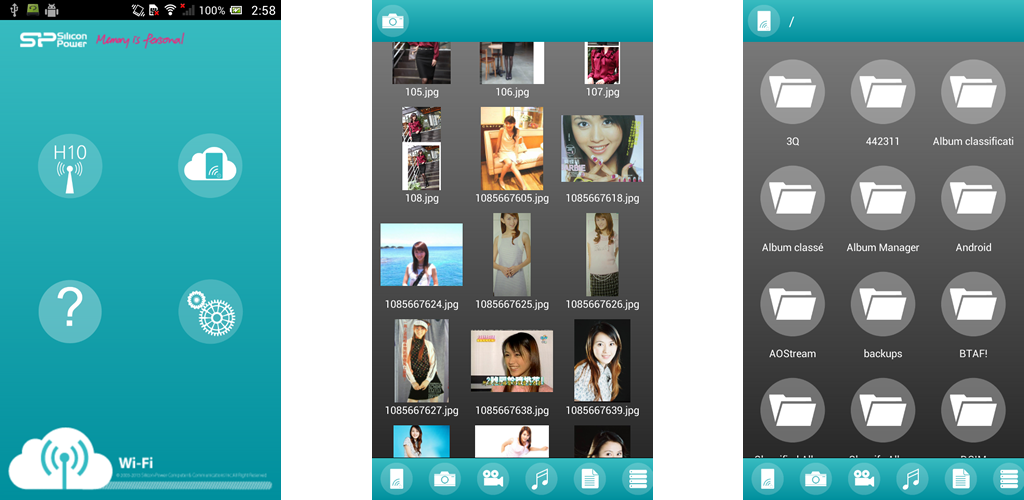Tap camera icon in folder browser bottom bar
This screenshot has height=500, width=1024.
click(x=816, y=480)
